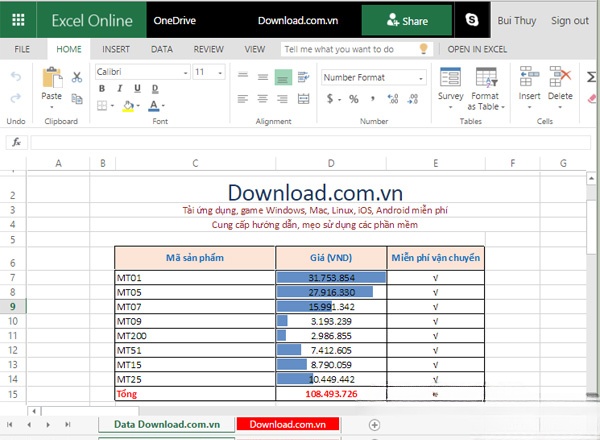Select top align icon
The width and height of the screenshot is (600, 440).
click(x=243, y=75)
